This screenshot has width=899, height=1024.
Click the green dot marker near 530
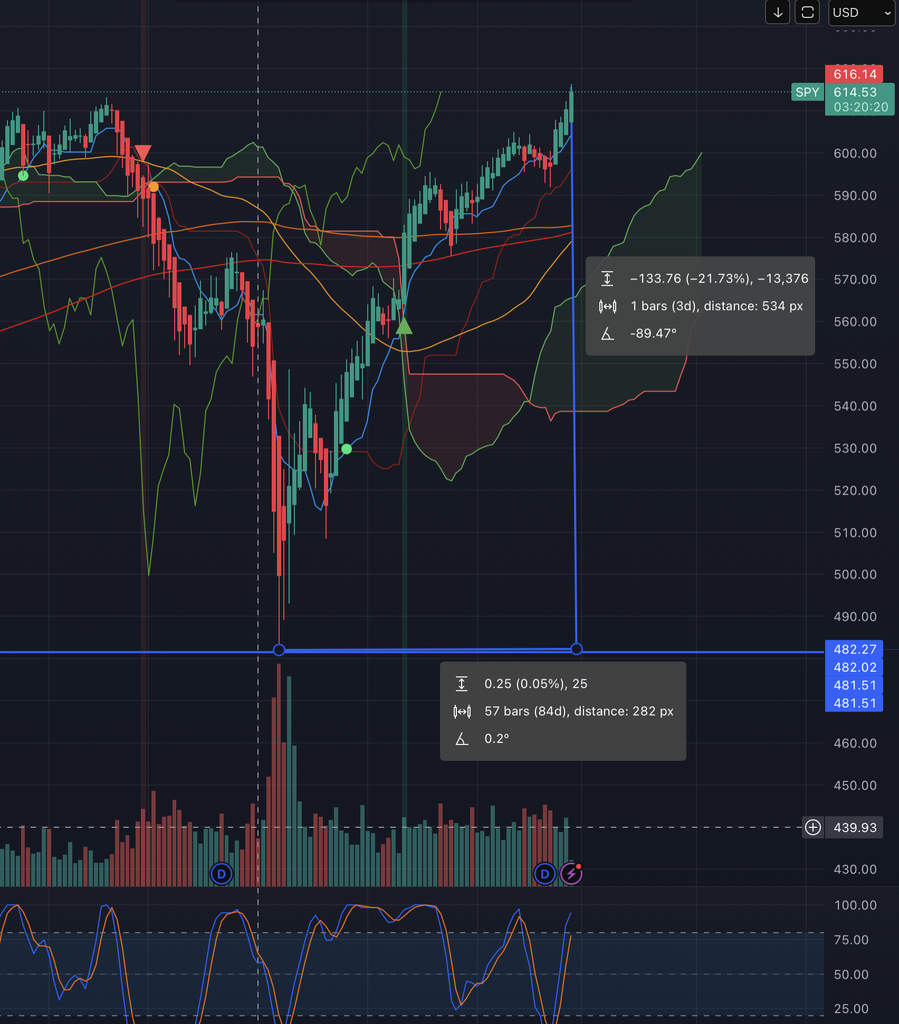(x=346, y=449)
